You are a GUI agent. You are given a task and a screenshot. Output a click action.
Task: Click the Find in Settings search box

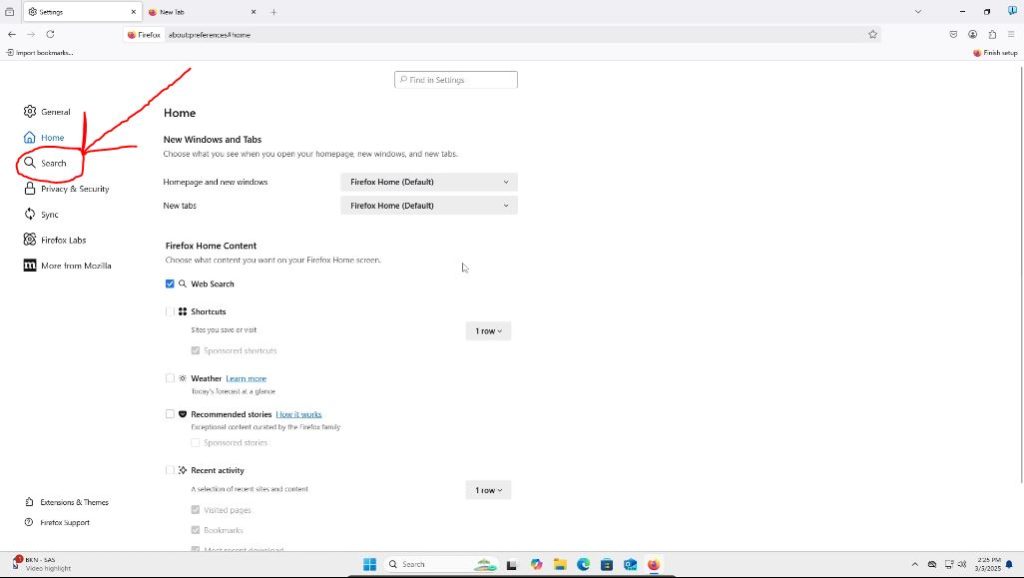click(456, 80)
